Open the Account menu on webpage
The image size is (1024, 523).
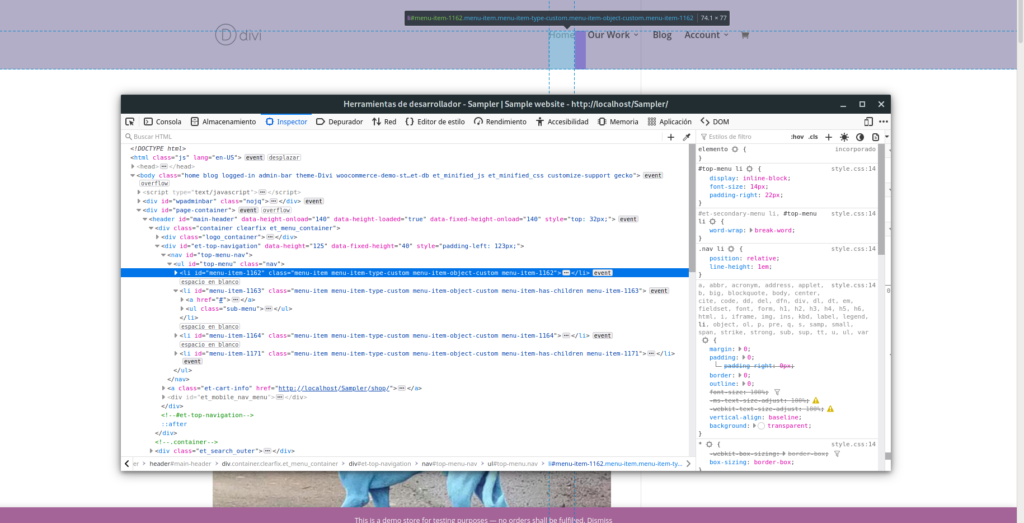click(x=706, y=35)
